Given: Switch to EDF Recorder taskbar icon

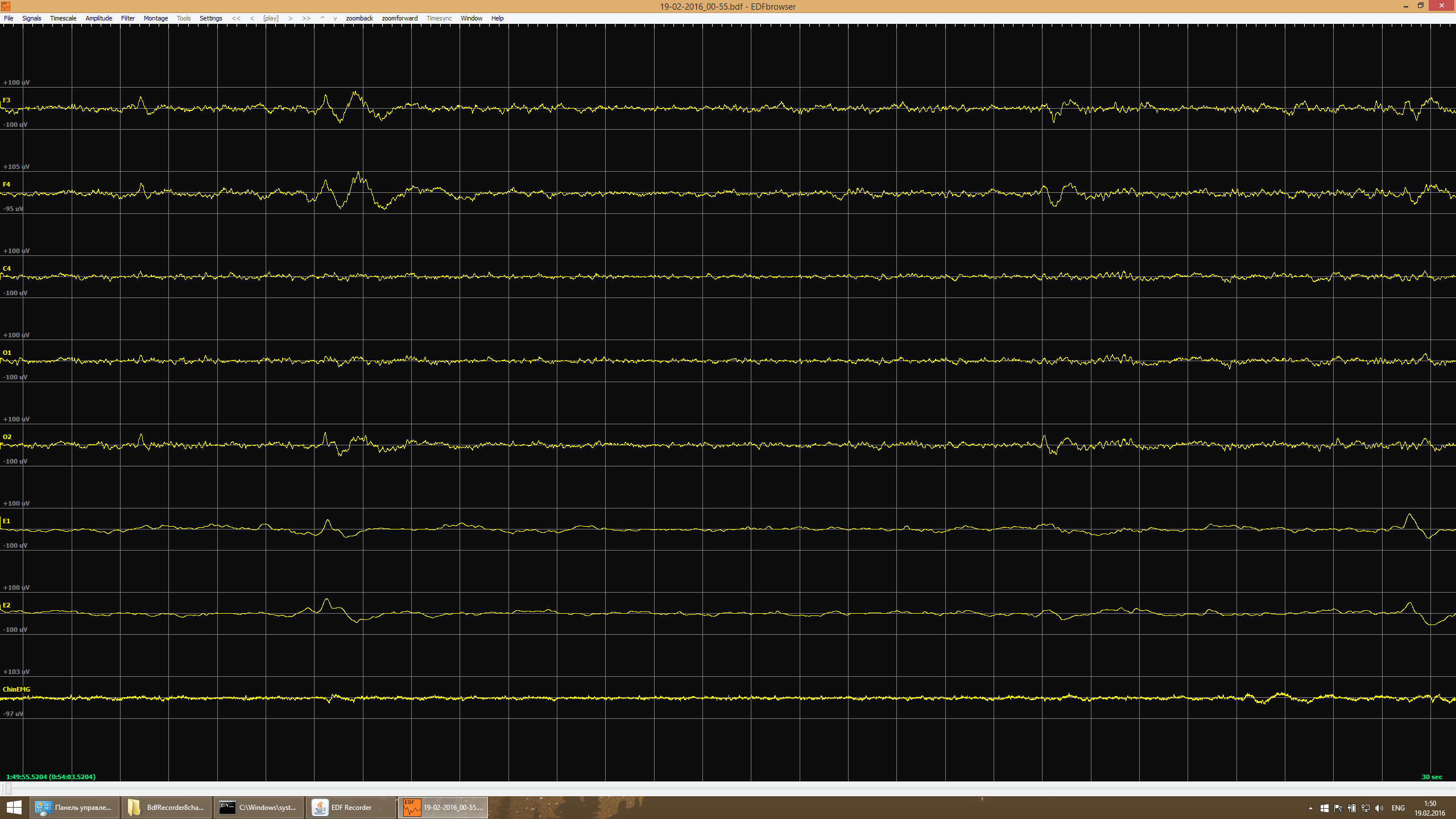Looking at the screenshot, I should (x=351, y=807).
